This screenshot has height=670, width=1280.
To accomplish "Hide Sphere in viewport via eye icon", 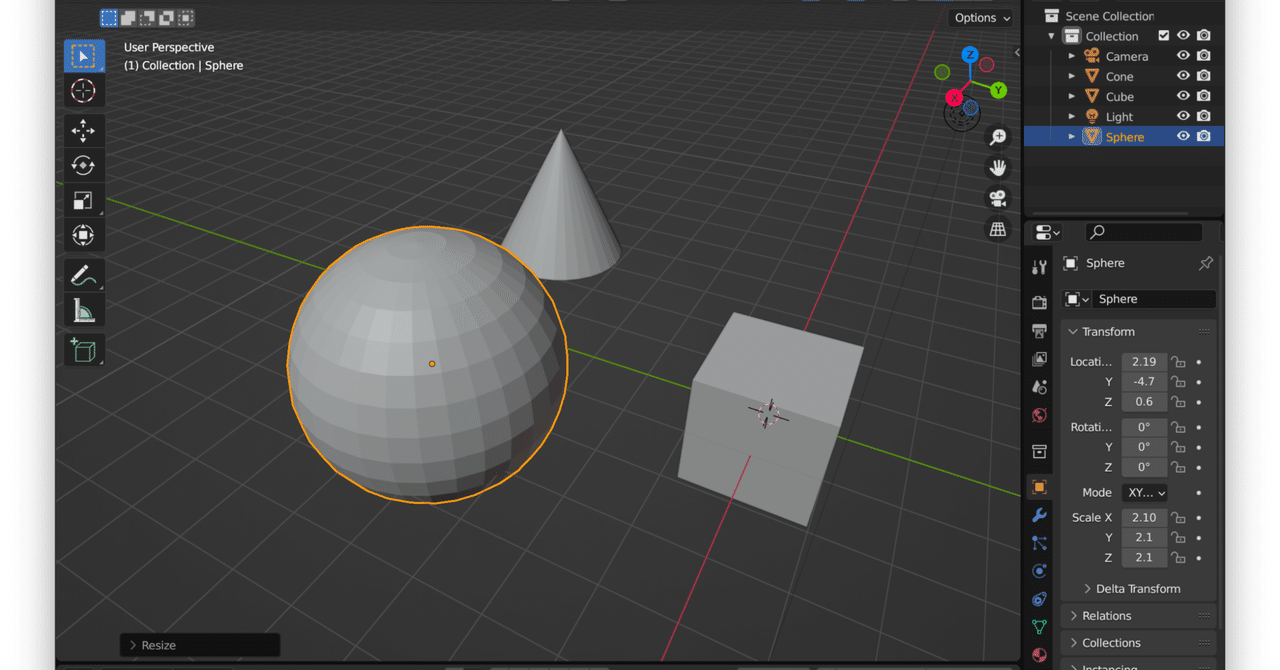I will click(x=1183, y=136).
